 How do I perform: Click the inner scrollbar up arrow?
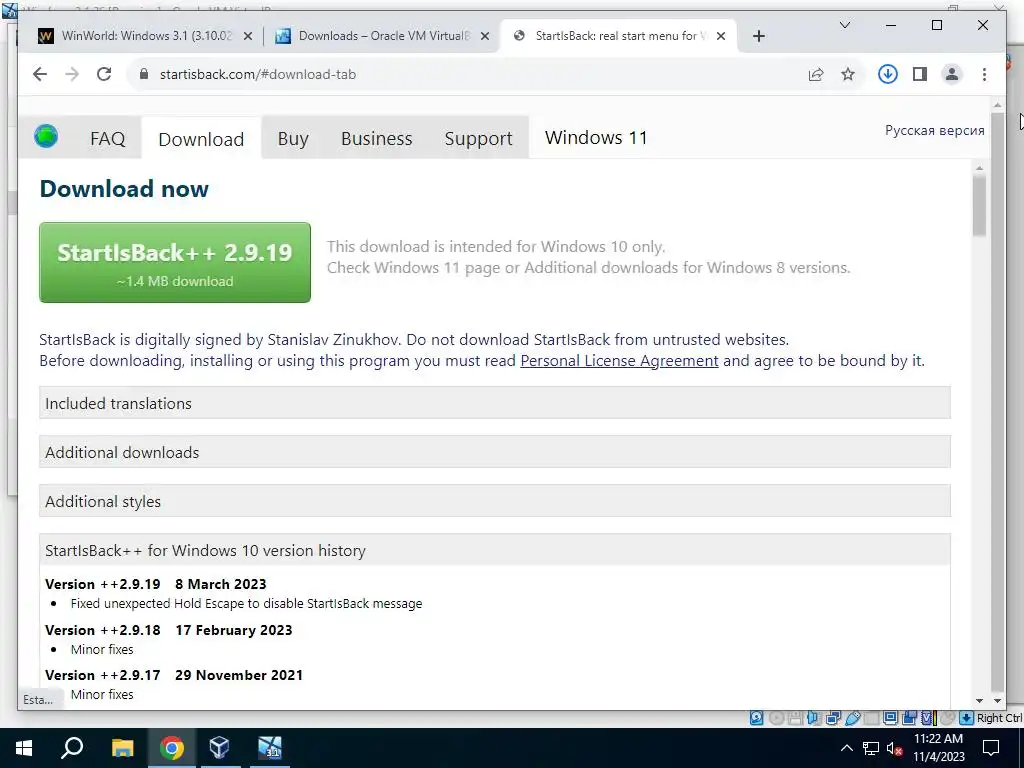click(979, 168)
